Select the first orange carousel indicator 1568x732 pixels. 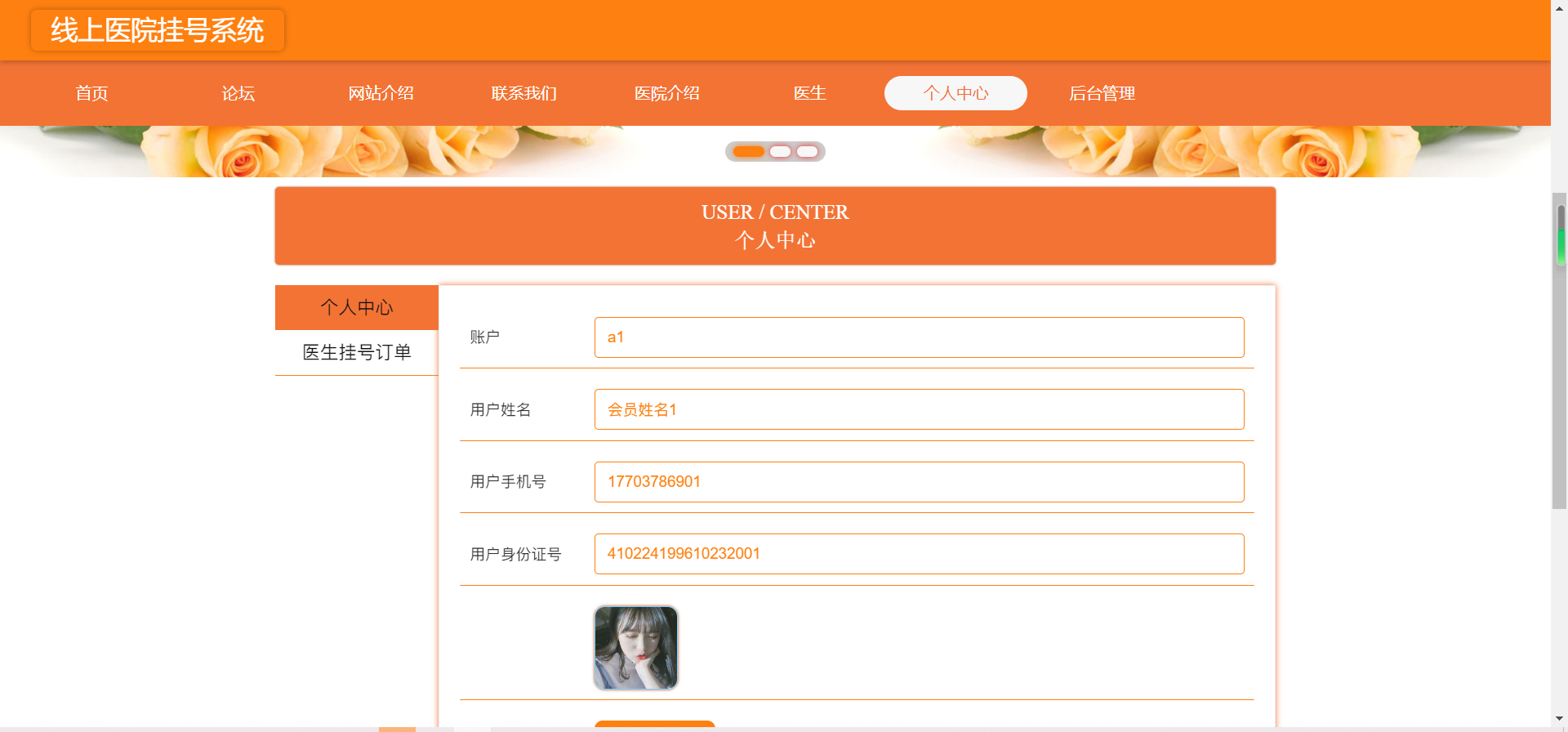[748, 151]
